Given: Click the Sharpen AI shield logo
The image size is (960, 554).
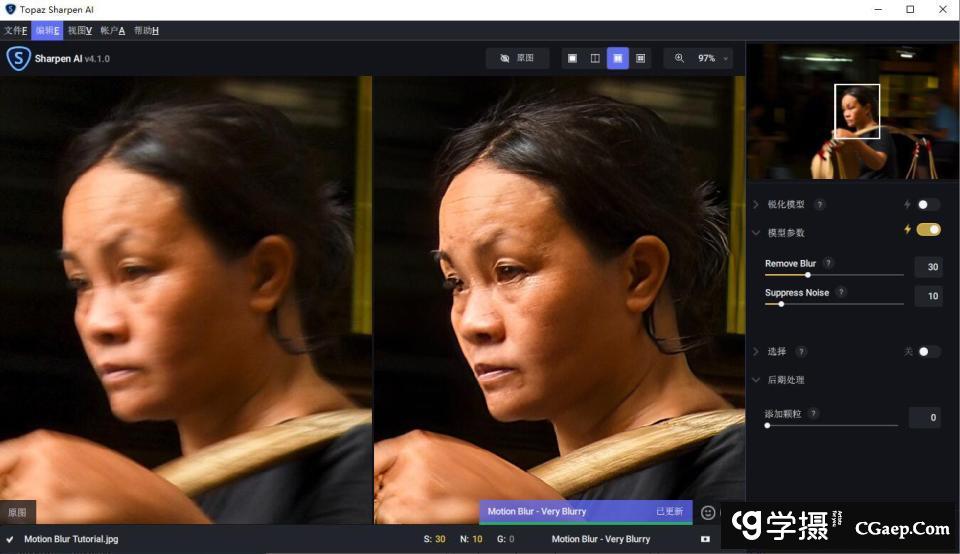Looking at the screenshot, I should pos(18,59).
